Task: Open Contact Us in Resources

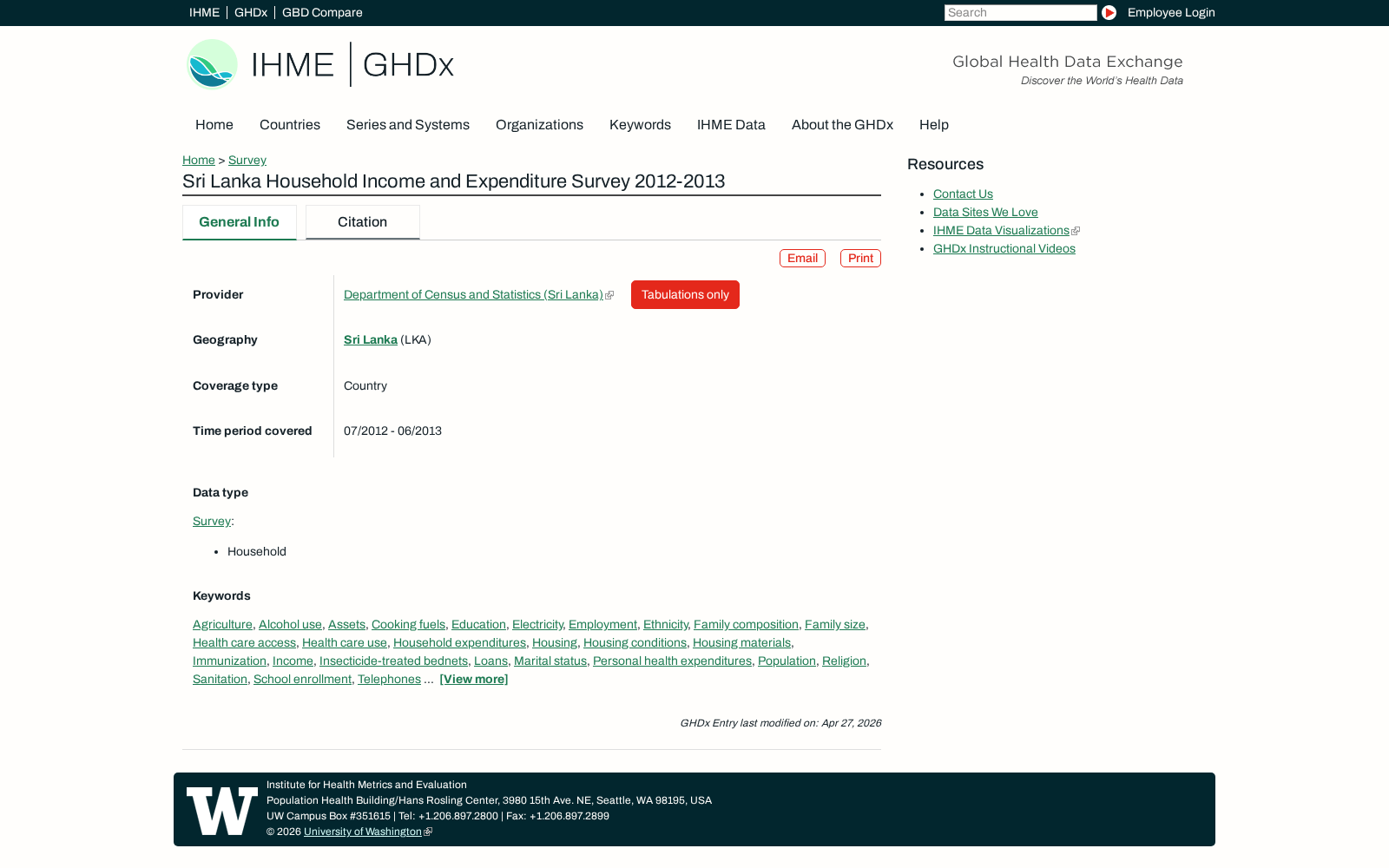Action: (963, 194)
